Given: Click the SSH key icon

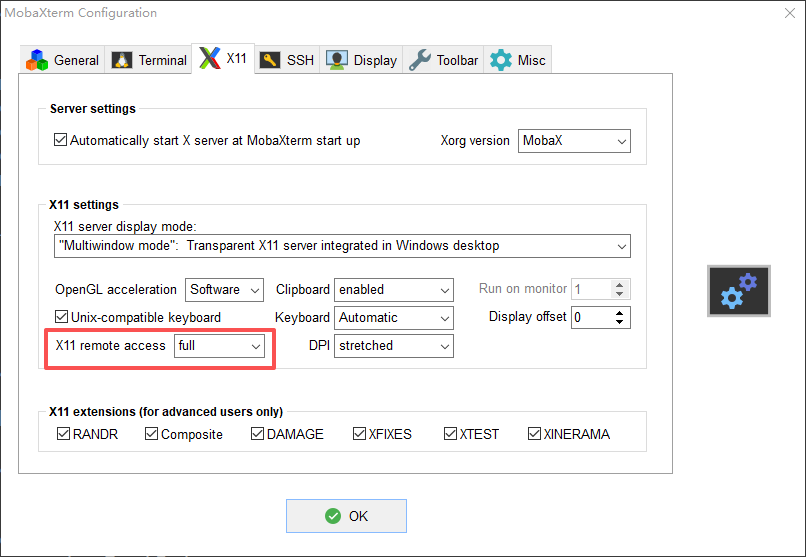Looking at the screenshot, I should coord(270,60).
